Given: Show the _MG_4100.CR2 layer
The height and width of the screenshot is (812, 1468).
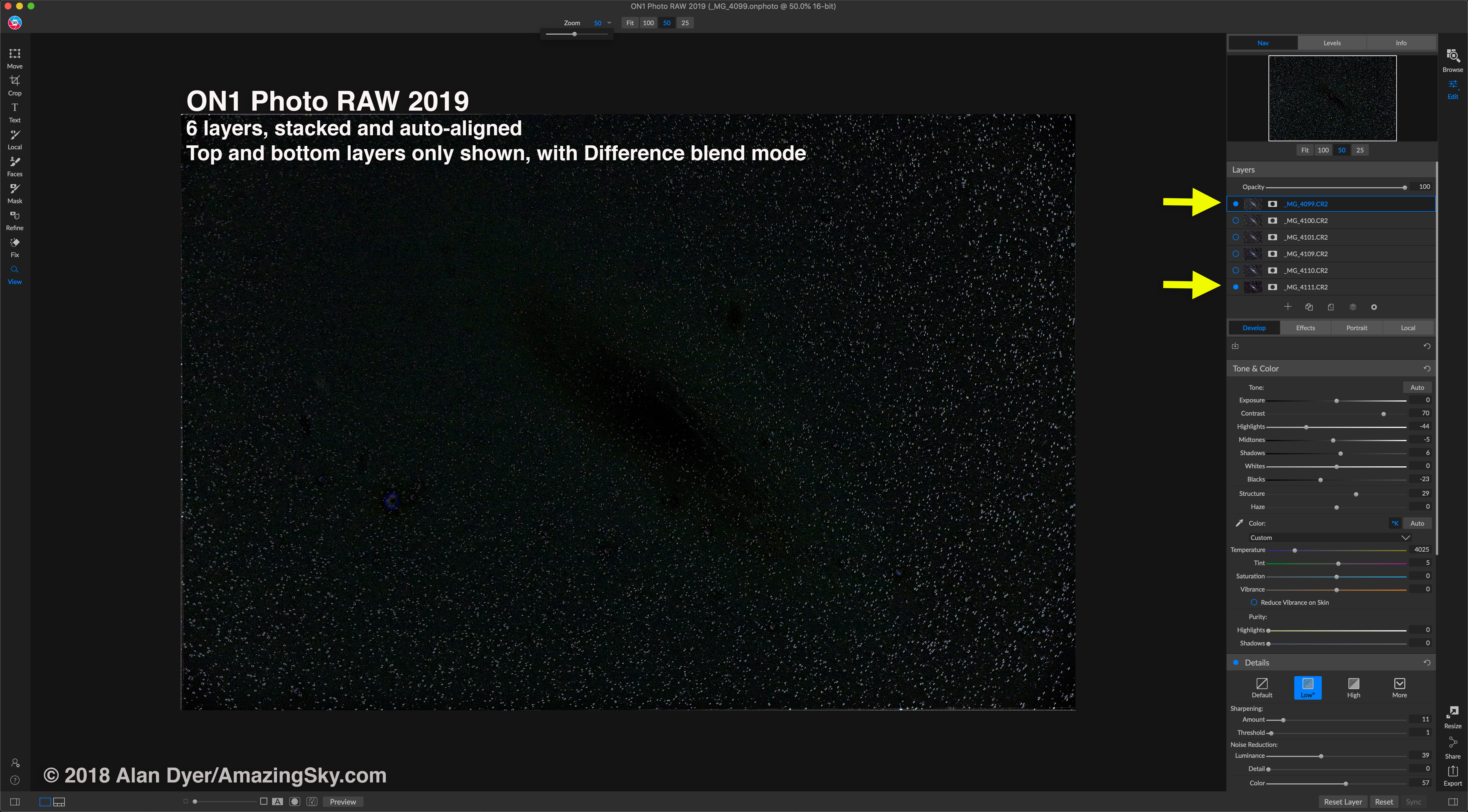Looking at the screenshot, I should point(1235,220).
